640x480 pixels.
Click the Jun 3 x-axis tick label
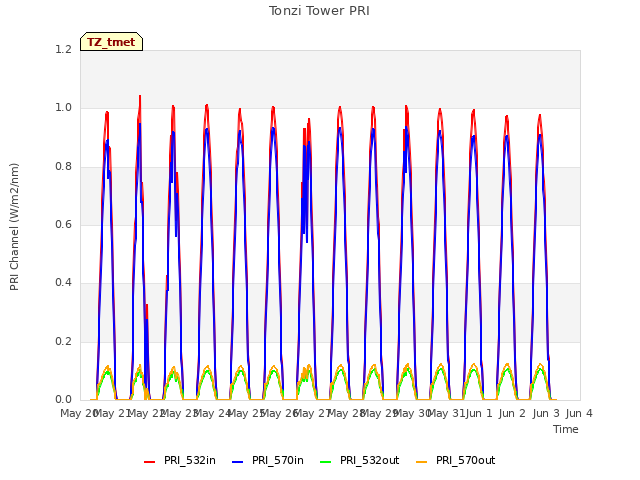(546, 413)
